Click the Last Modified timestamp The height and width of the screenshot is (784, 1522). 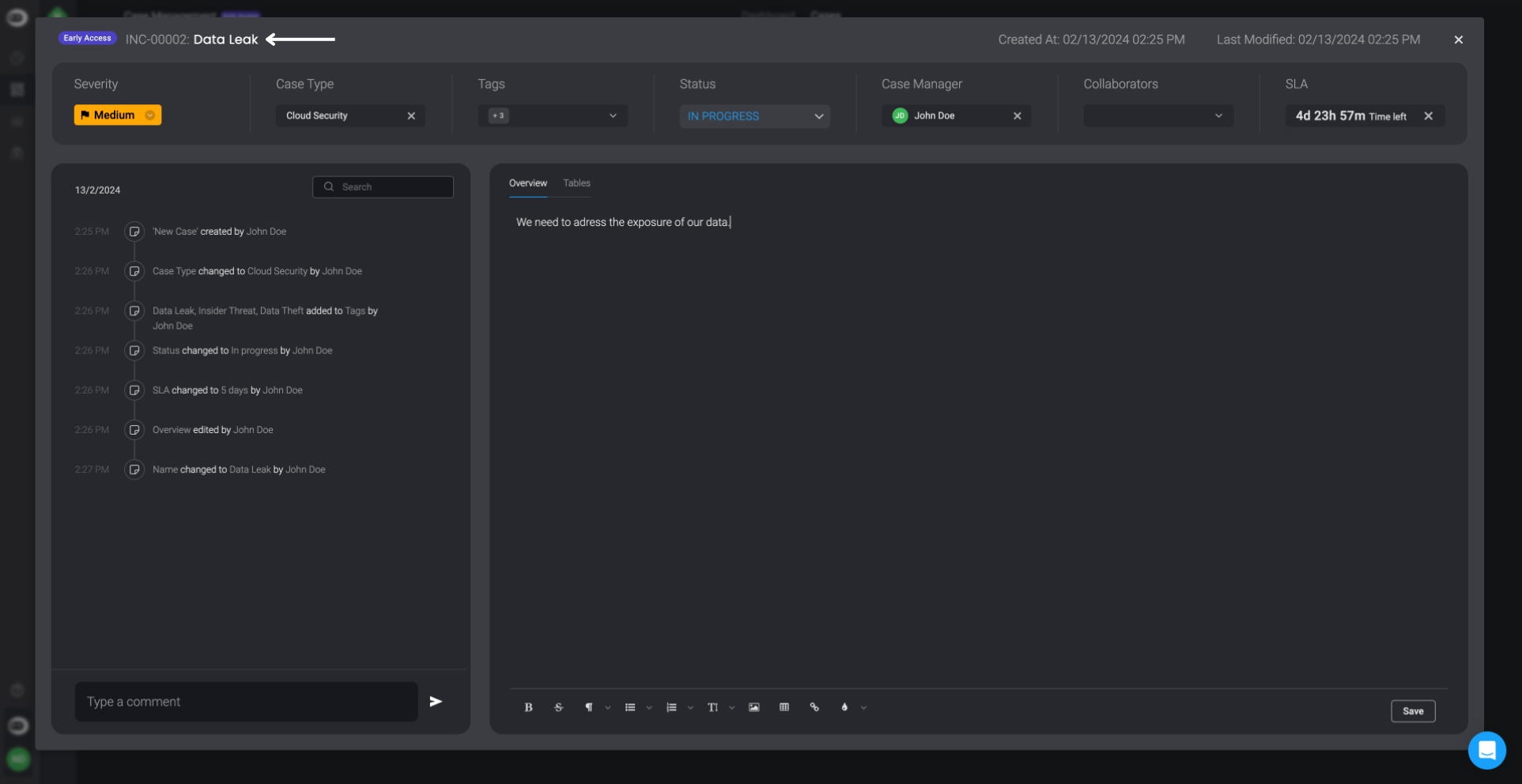[x=1318, y=40]
